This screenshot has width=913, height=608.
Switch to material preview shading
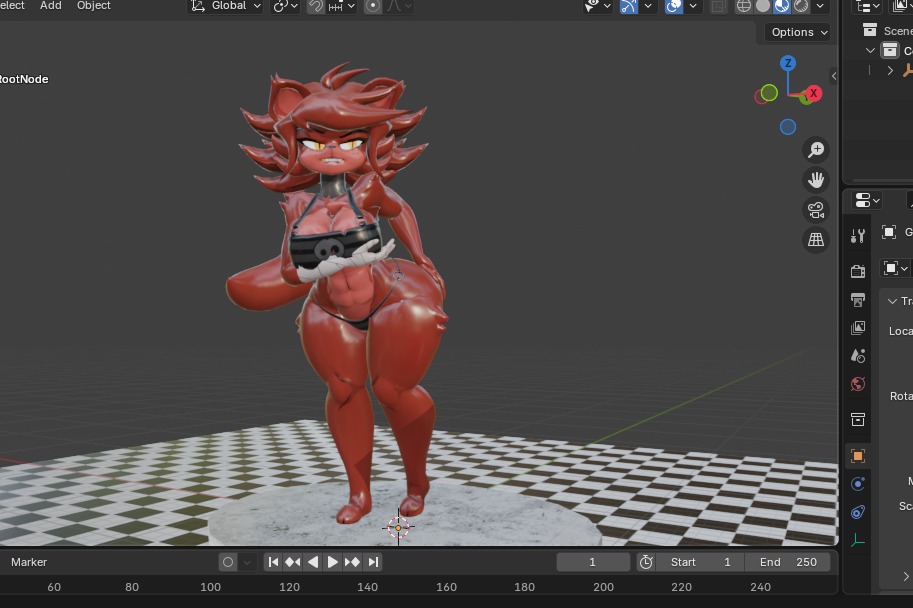pyautogui.click(x=782, y=6)
